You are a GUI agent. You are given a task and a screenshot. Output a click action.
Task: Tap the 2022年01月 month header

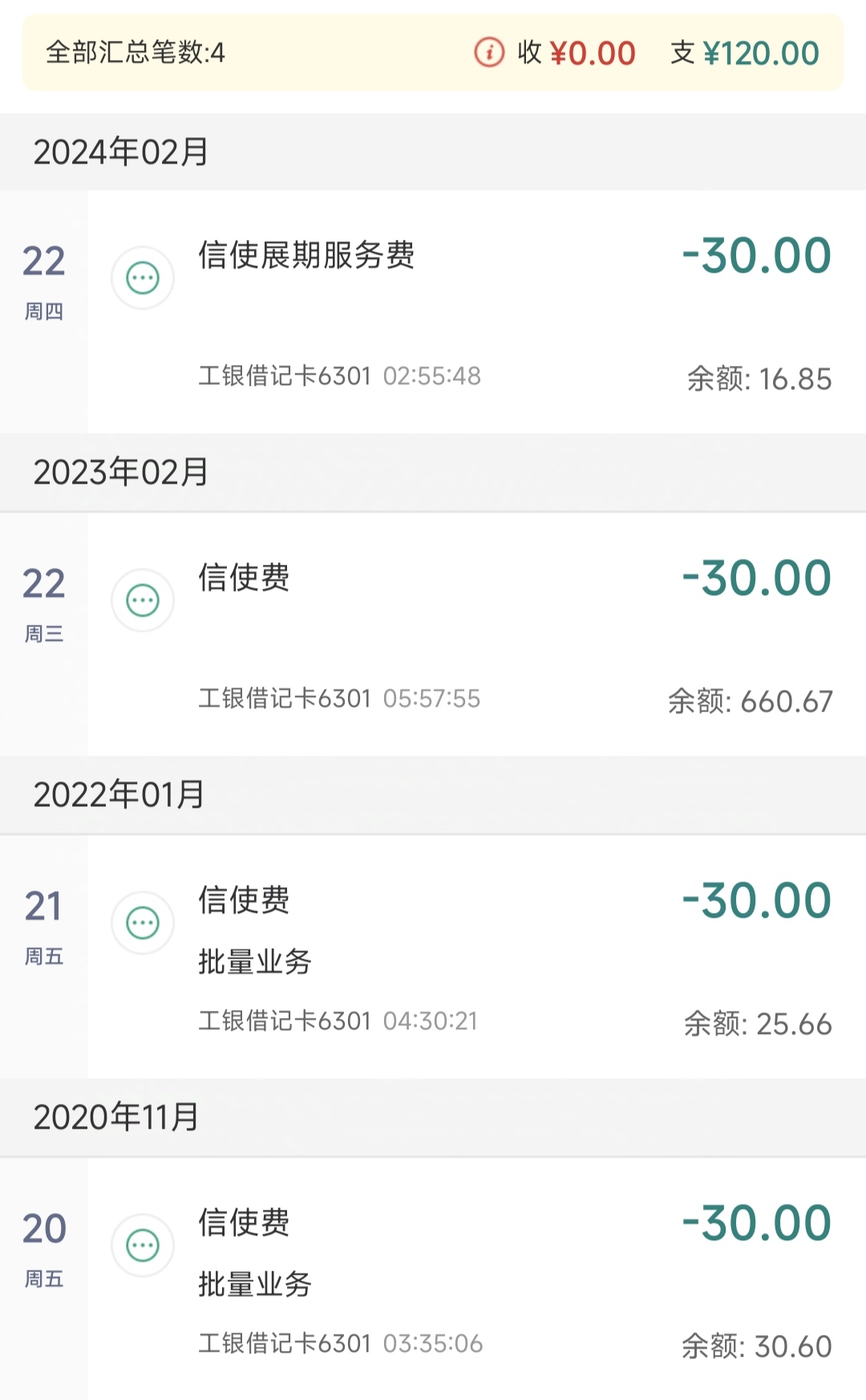click(119, 795)
